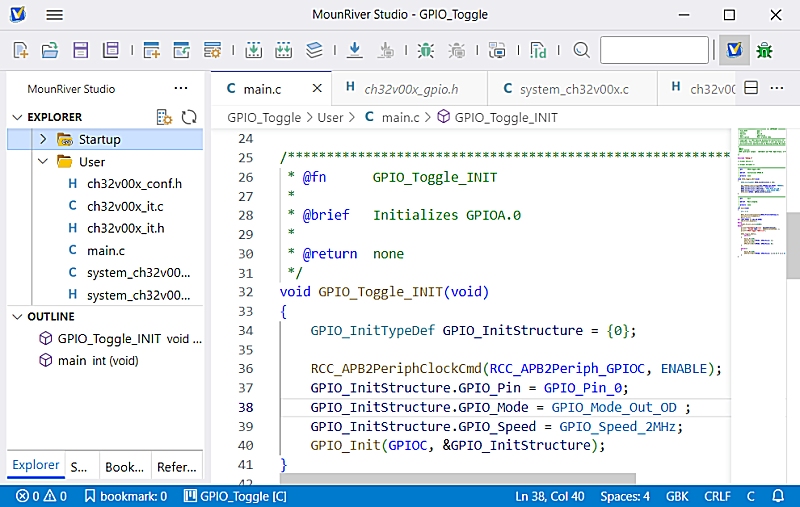Click the explorer settings file icon
This screenshot has height=507, width=800.
pyautogui.click(x=164, y=117)
